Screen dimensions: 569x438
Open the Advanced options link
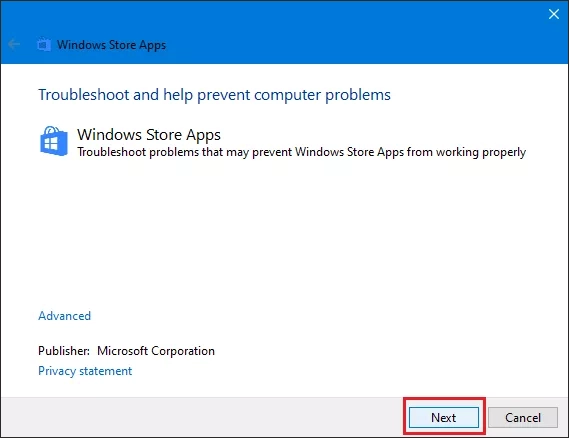65,316
